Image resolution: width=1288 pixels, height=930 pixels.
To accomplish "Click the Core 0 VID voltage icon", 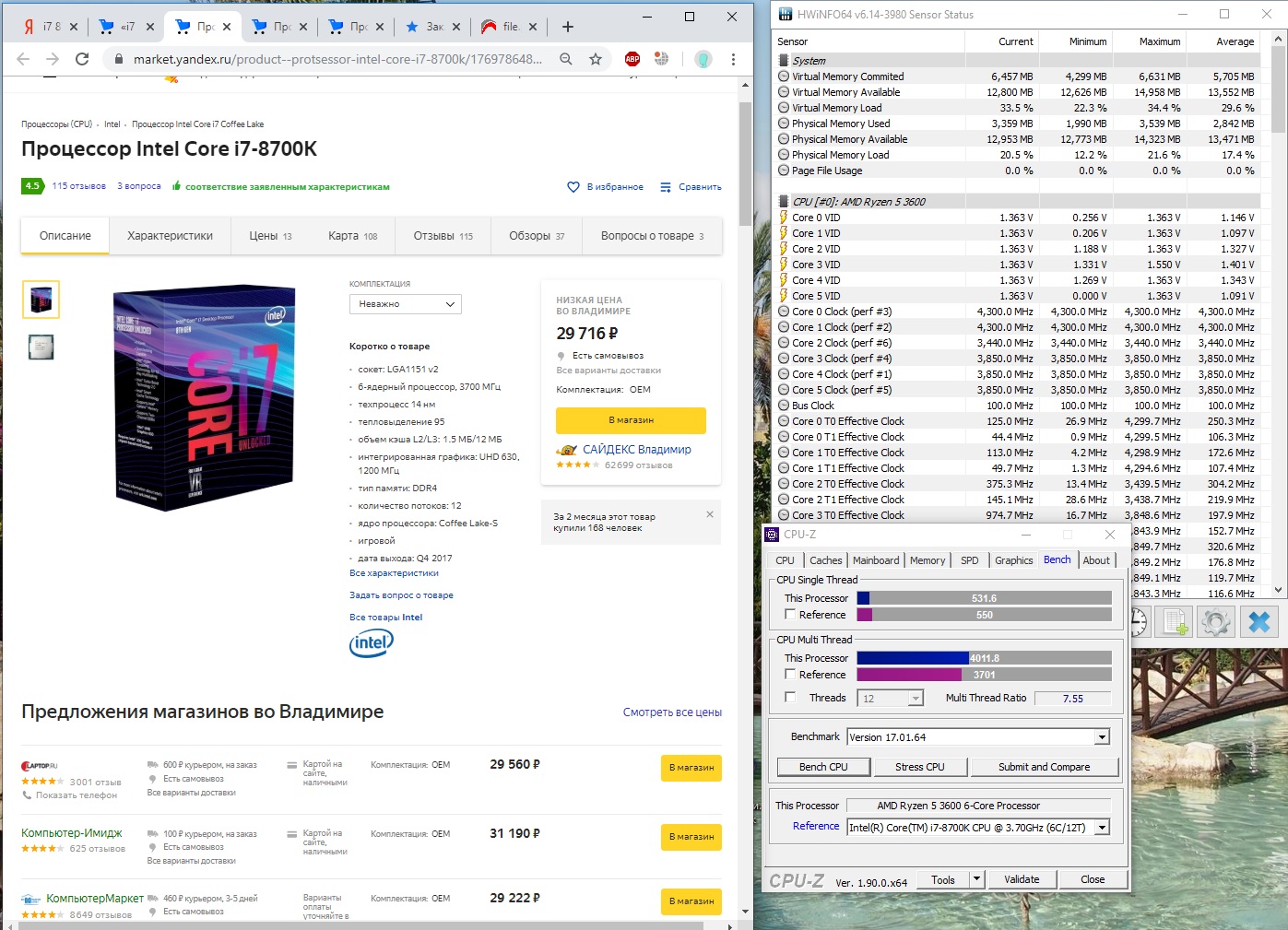I will pos(784,218).
